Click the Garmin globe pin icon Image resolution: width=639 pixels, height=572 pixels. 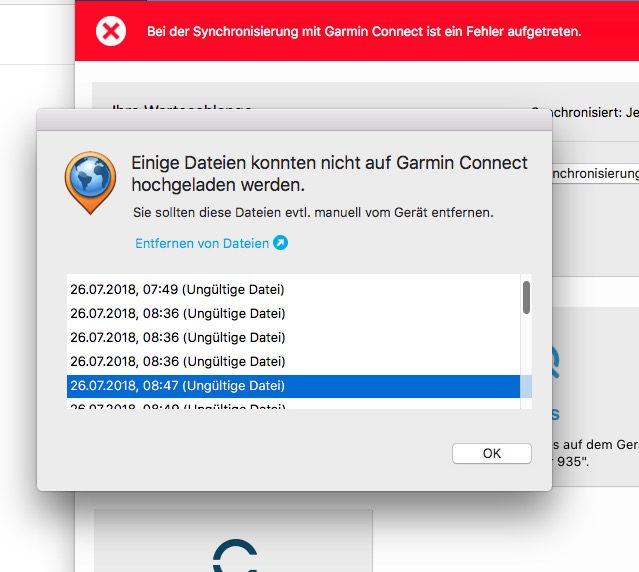click(x=90, y=183)
